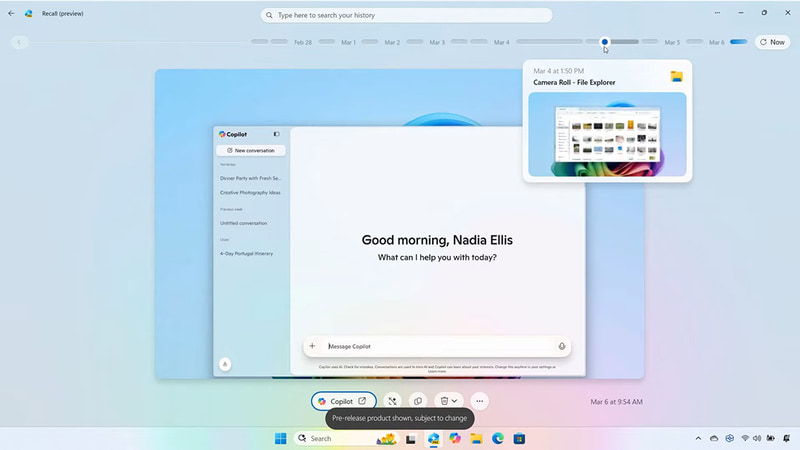Activate Click to Do sparkle icon
800x450 pixels.
coord(392,401)
